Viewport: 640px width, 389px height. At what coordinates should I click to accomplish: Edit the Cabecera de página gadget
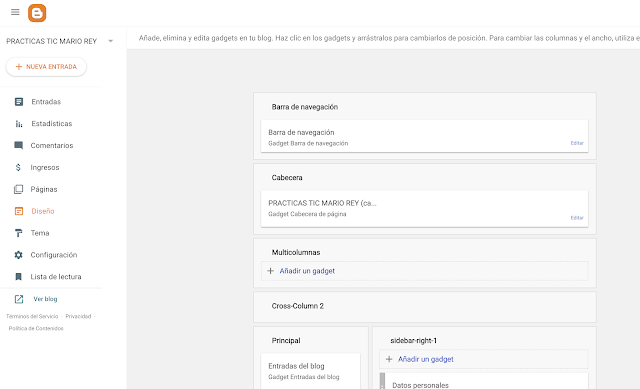pyautogui.click(x=577, y=218)
